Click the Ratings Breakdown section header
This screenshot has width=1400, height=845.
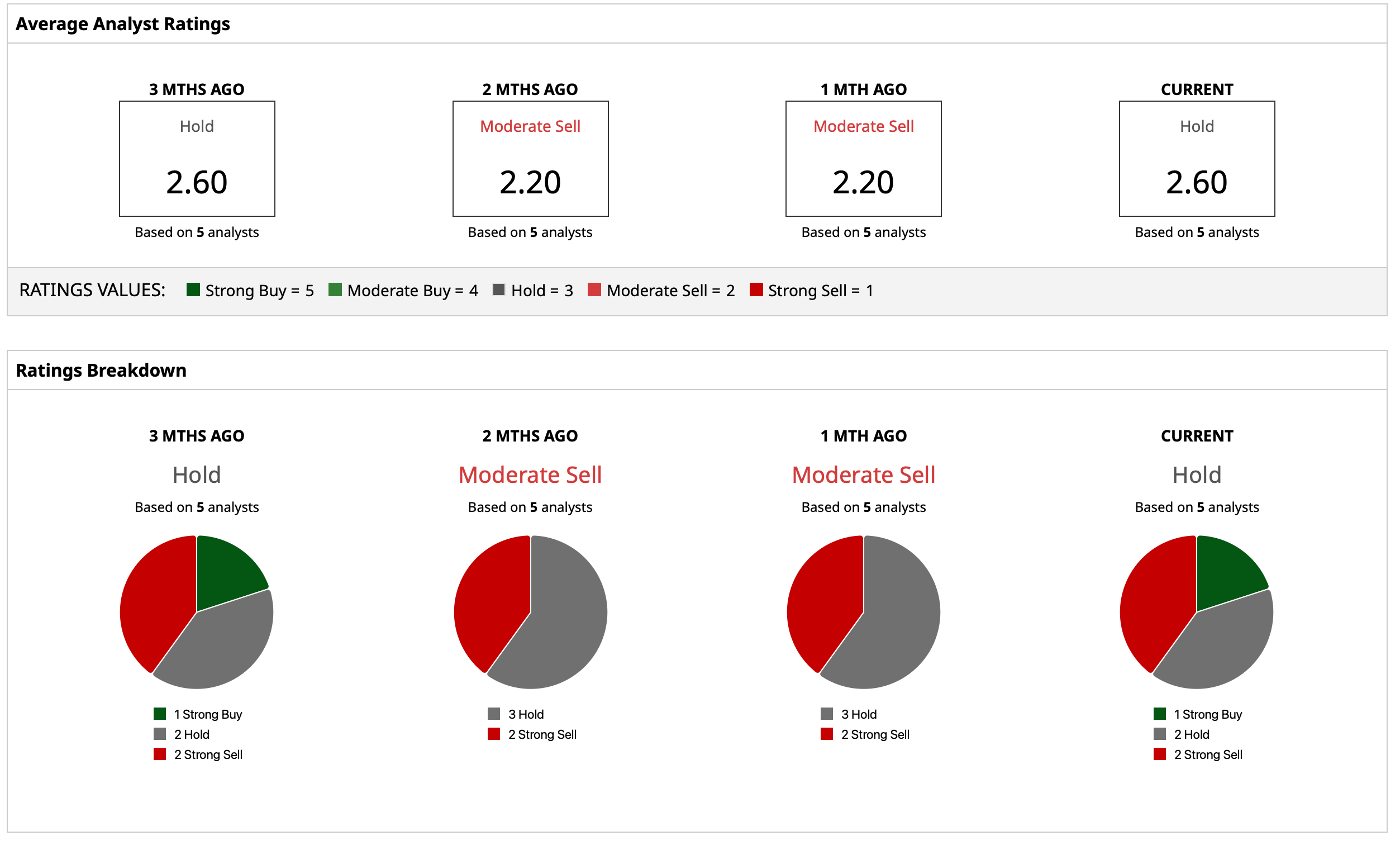[x=101, y=371]
